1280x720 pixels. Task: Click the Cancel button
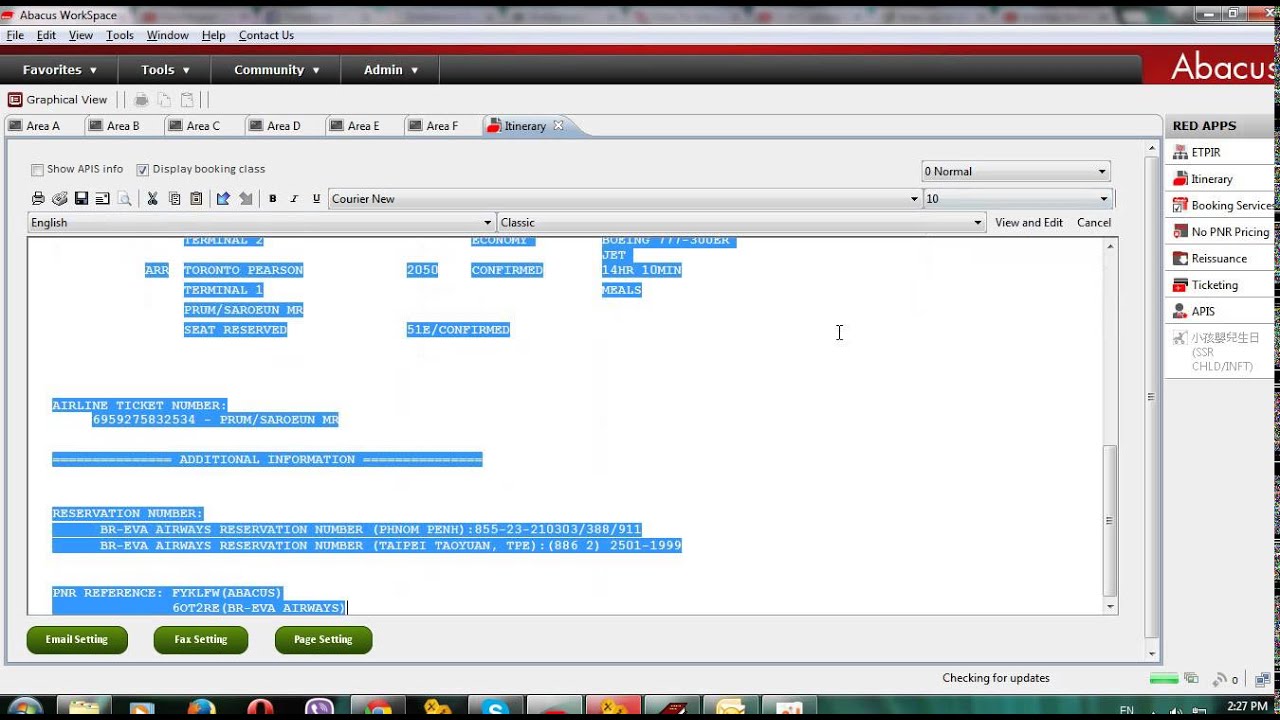tap(1094, 223)
